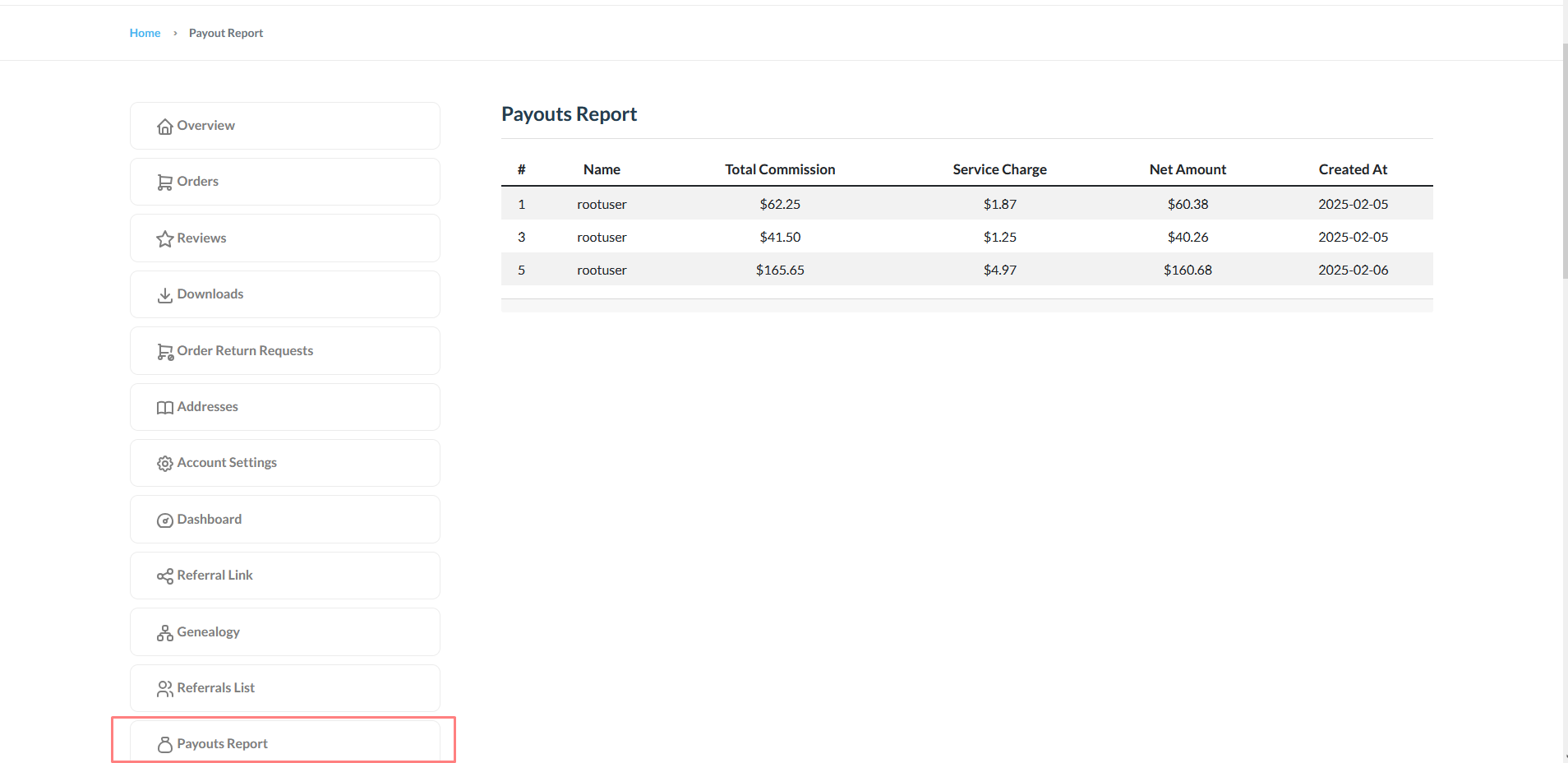This screenshot has width=1568, height=763.
Task: Click the Downloads arrow icon
Action: pyautogui.click(x=164, y=294)
